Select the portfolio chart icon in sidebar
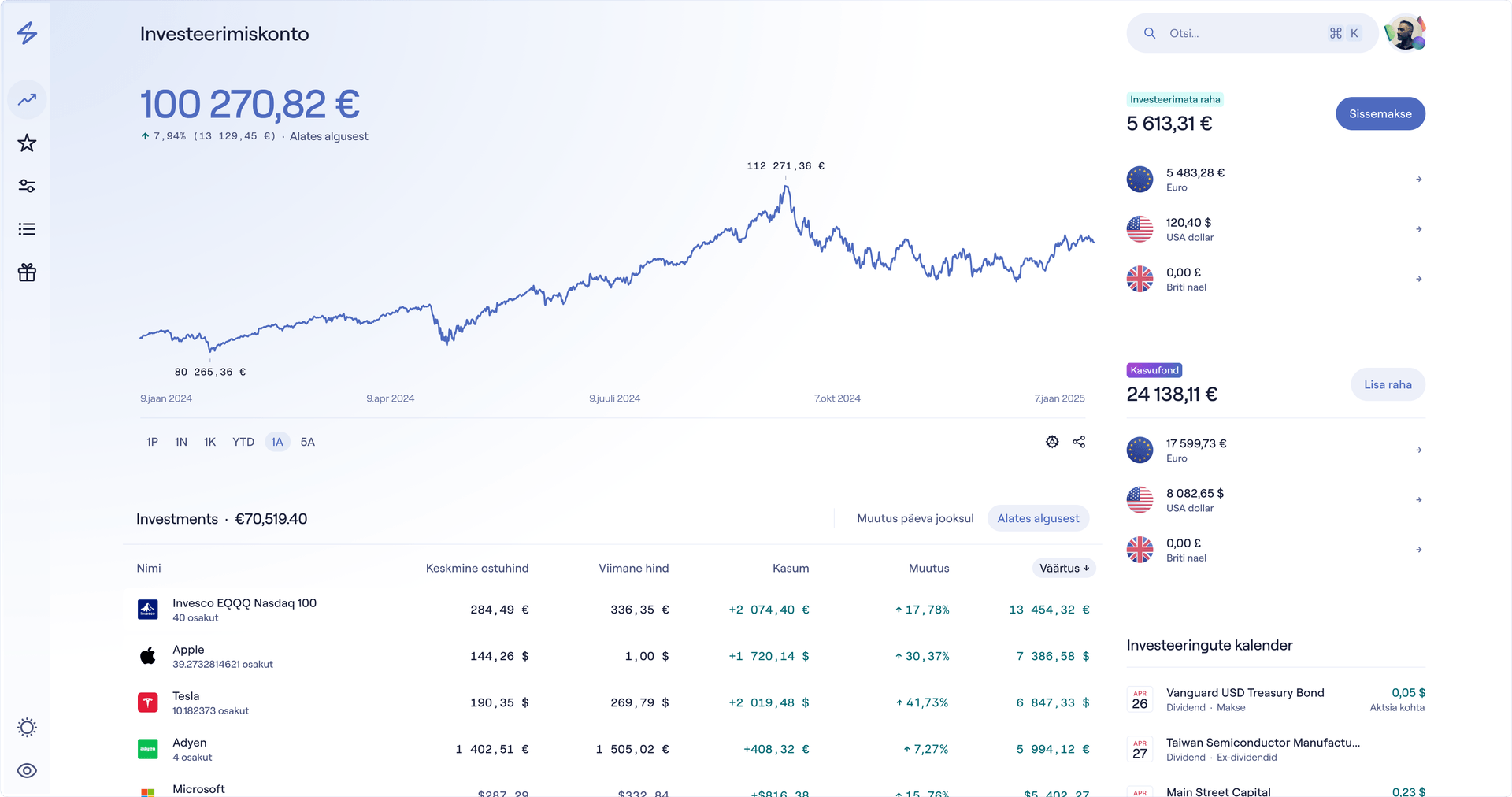The width and height of the screenshot is (1512, 797). (x=27, y=99)
